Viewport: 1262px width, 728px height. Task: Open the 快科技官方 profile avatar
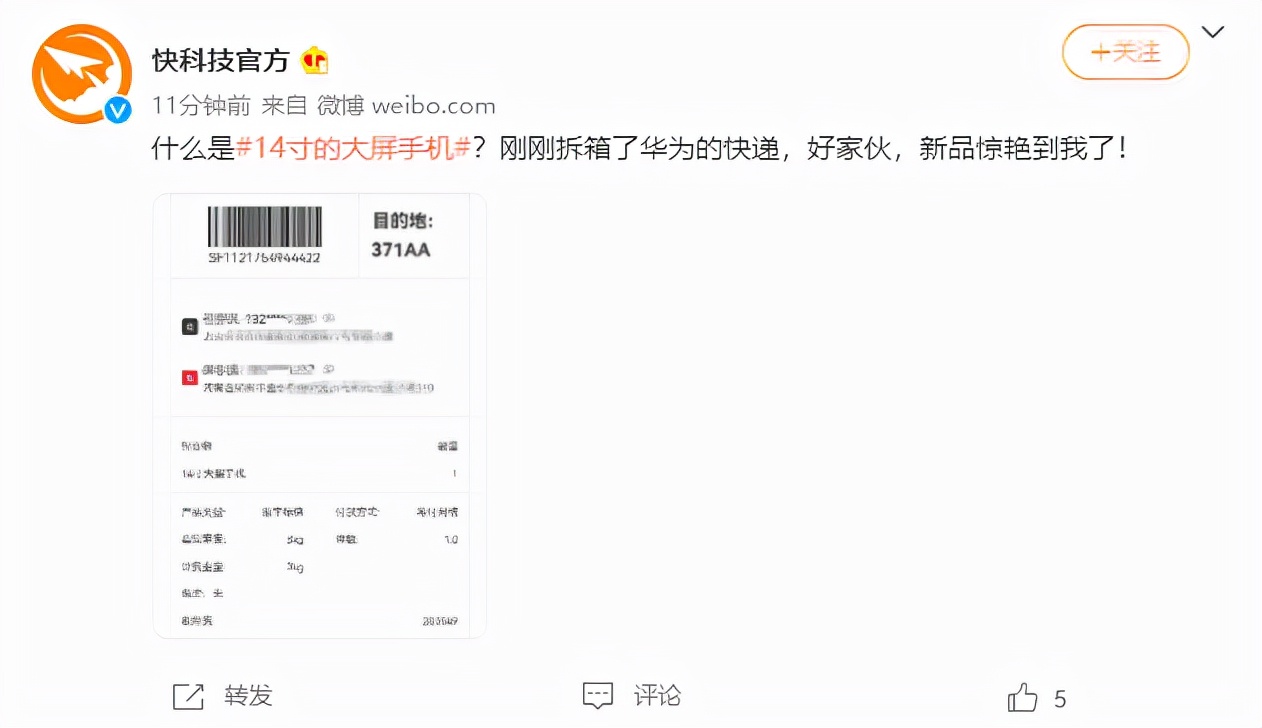(x=82, y=74)
